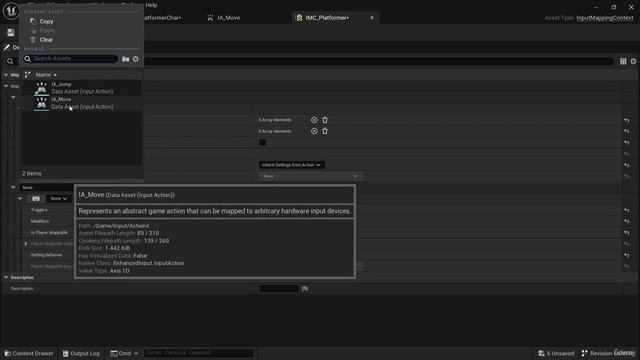This screenshot has height=360, width=640.
Task: Select IA_Move input action asset
Action: point(82,103)
